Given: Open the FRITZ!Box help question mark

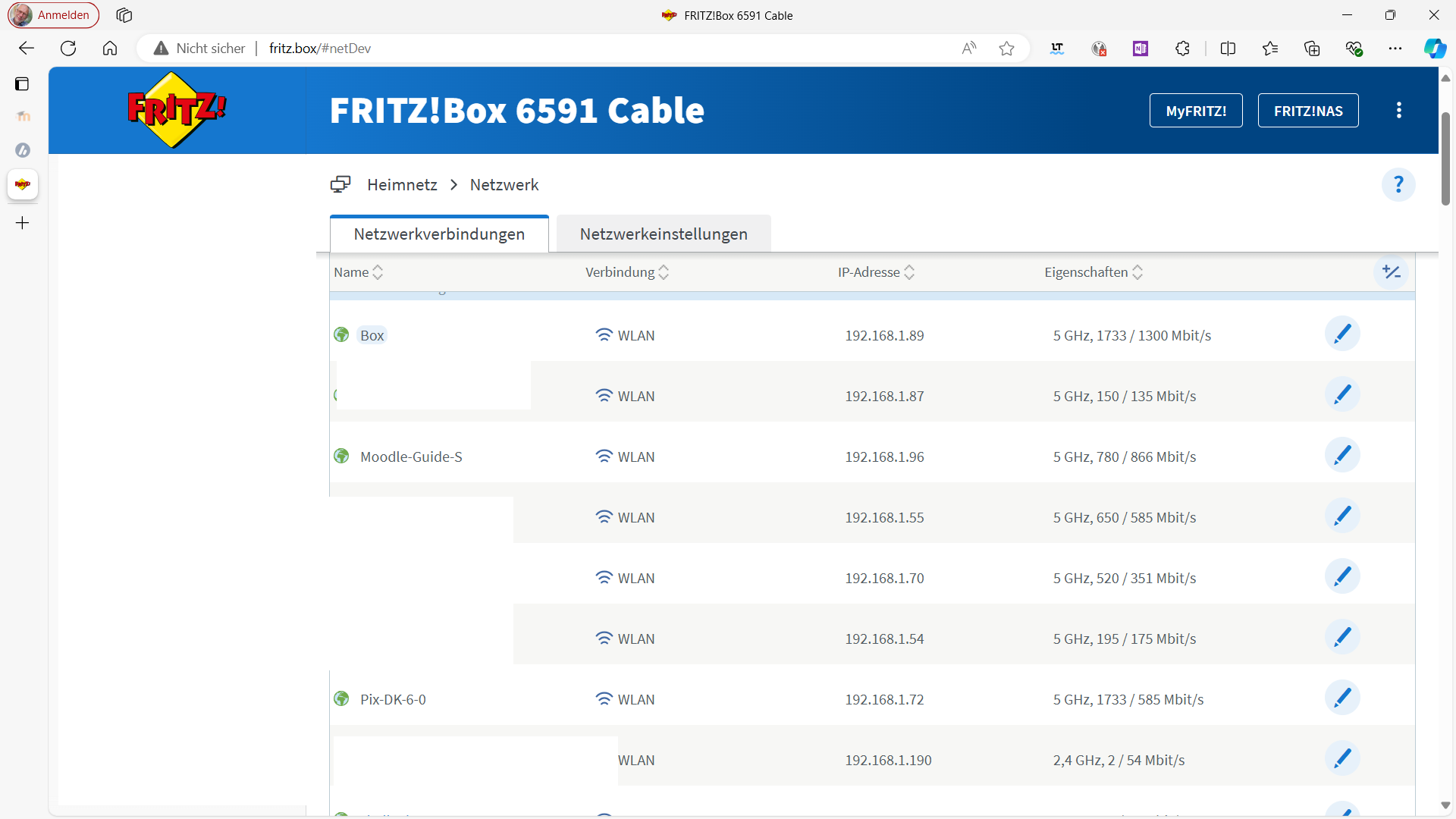Looking at the screenshot, I should (1398, 184).
